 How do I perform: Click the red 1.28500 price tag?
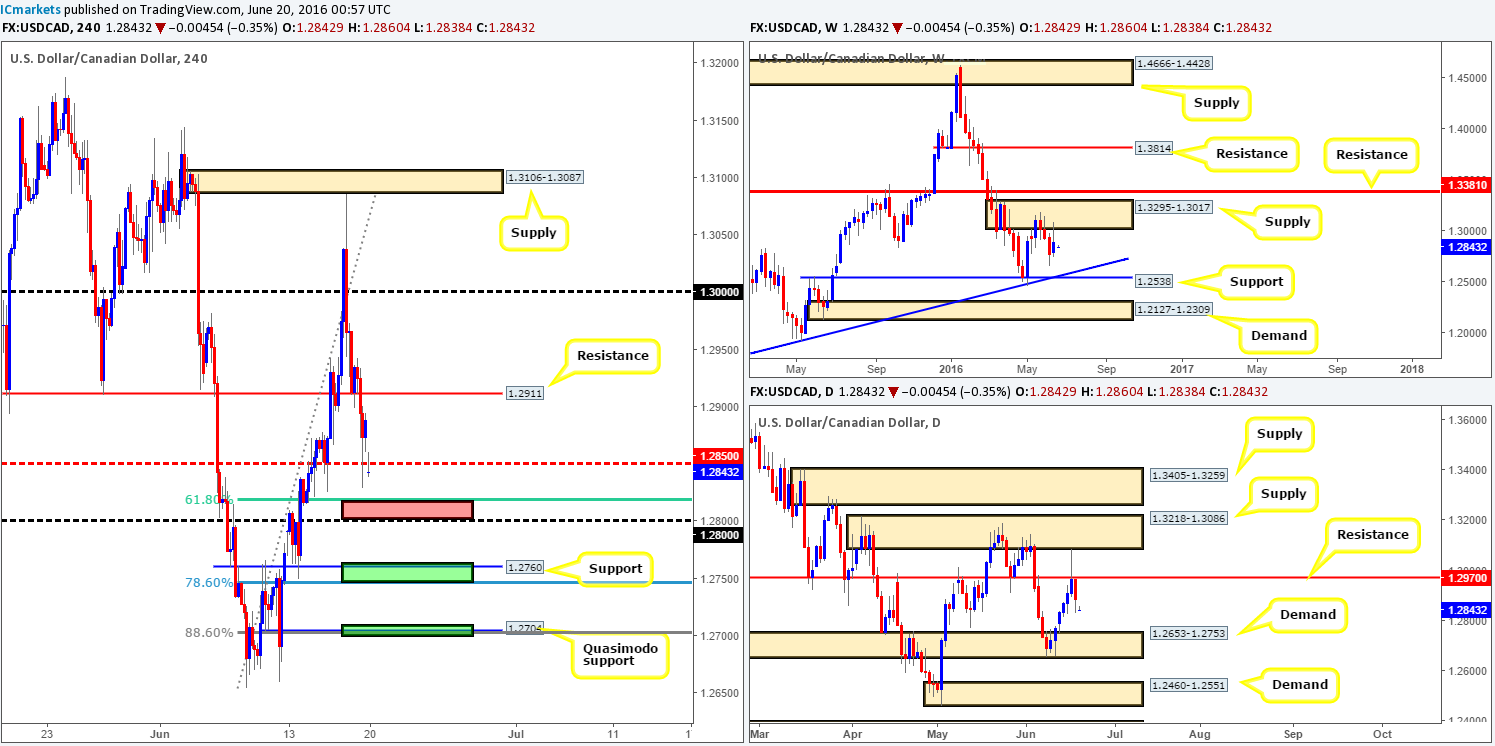718,455
